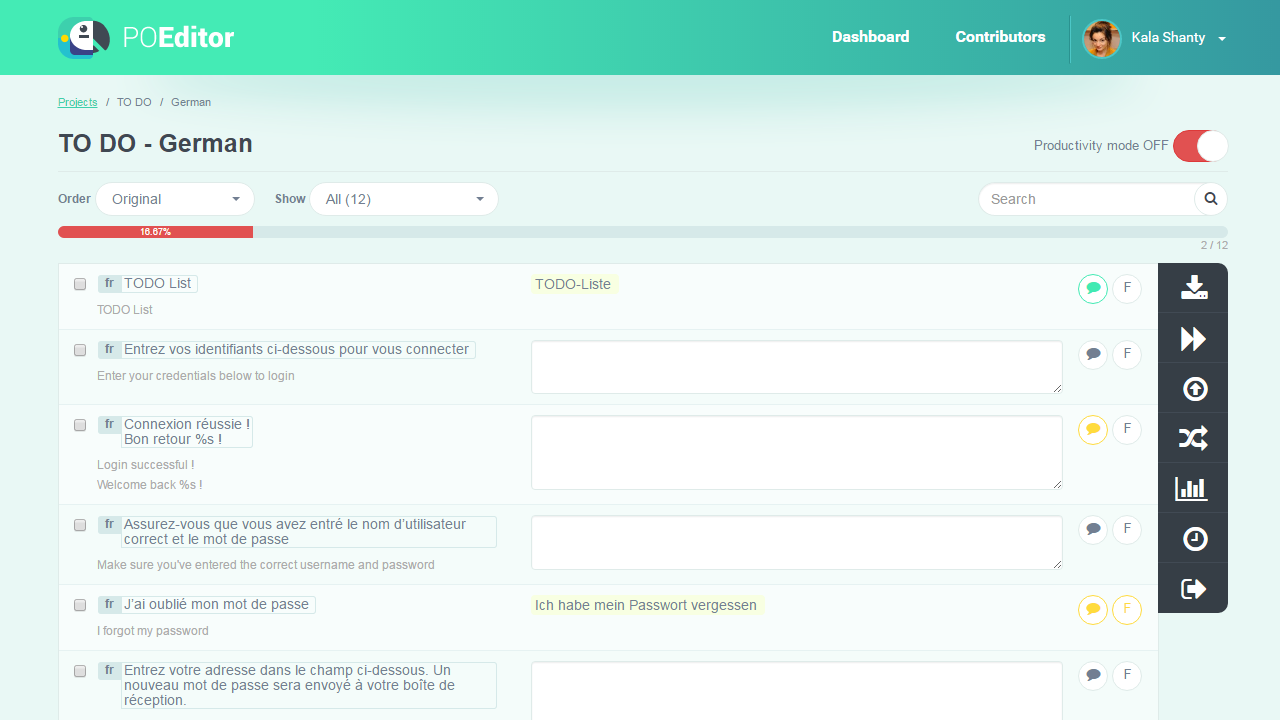Toggle fuzzy on I forgot my password row
This screenshot has height=720, width=1280.
point(1127,609)
